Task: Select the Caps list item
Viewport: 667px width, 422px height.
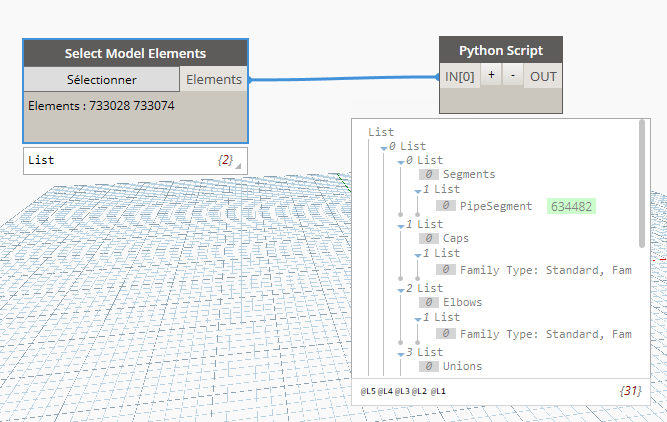Action: click(456, 238)
